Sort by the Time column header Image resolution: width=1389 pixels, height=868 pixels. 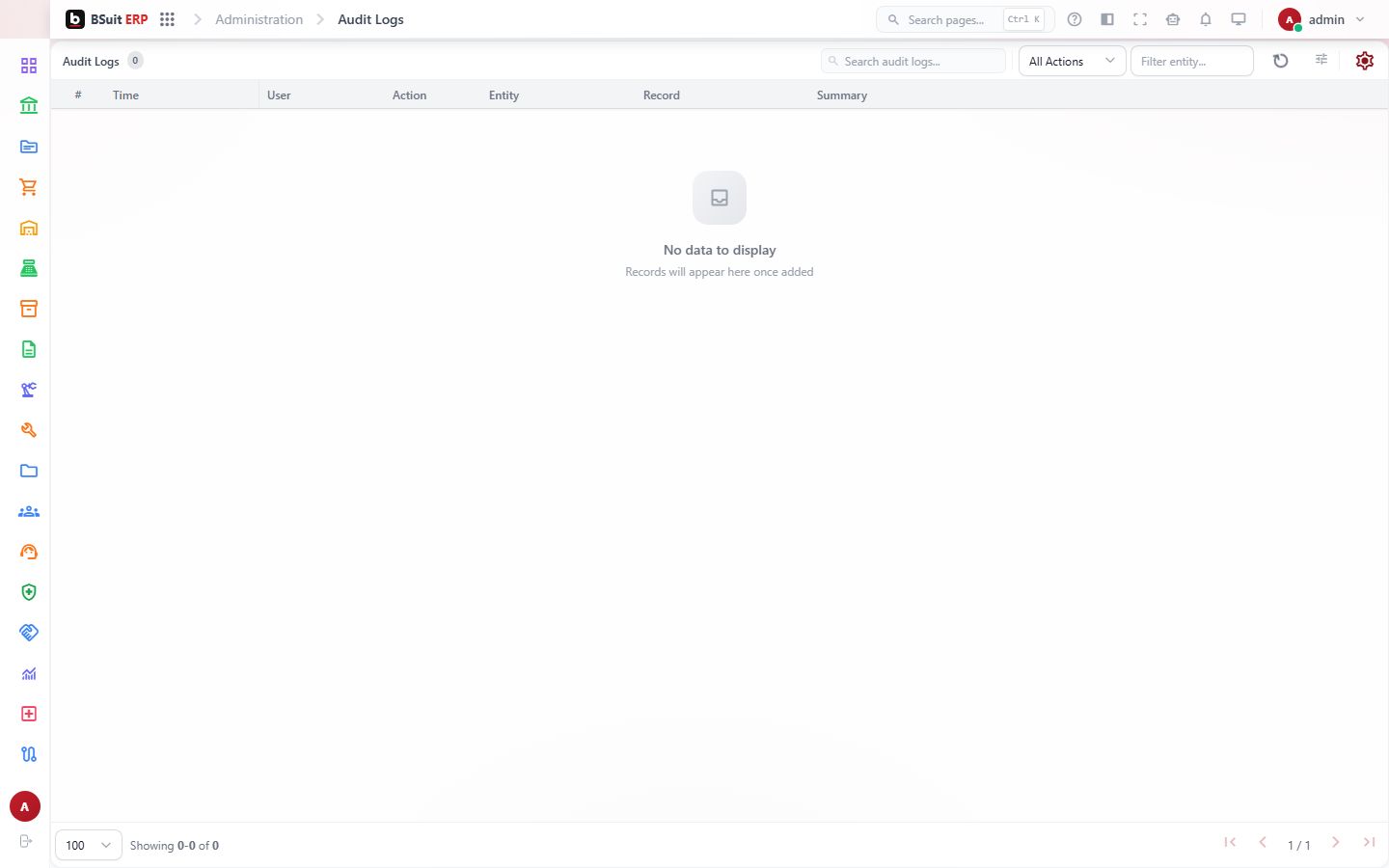125,95
